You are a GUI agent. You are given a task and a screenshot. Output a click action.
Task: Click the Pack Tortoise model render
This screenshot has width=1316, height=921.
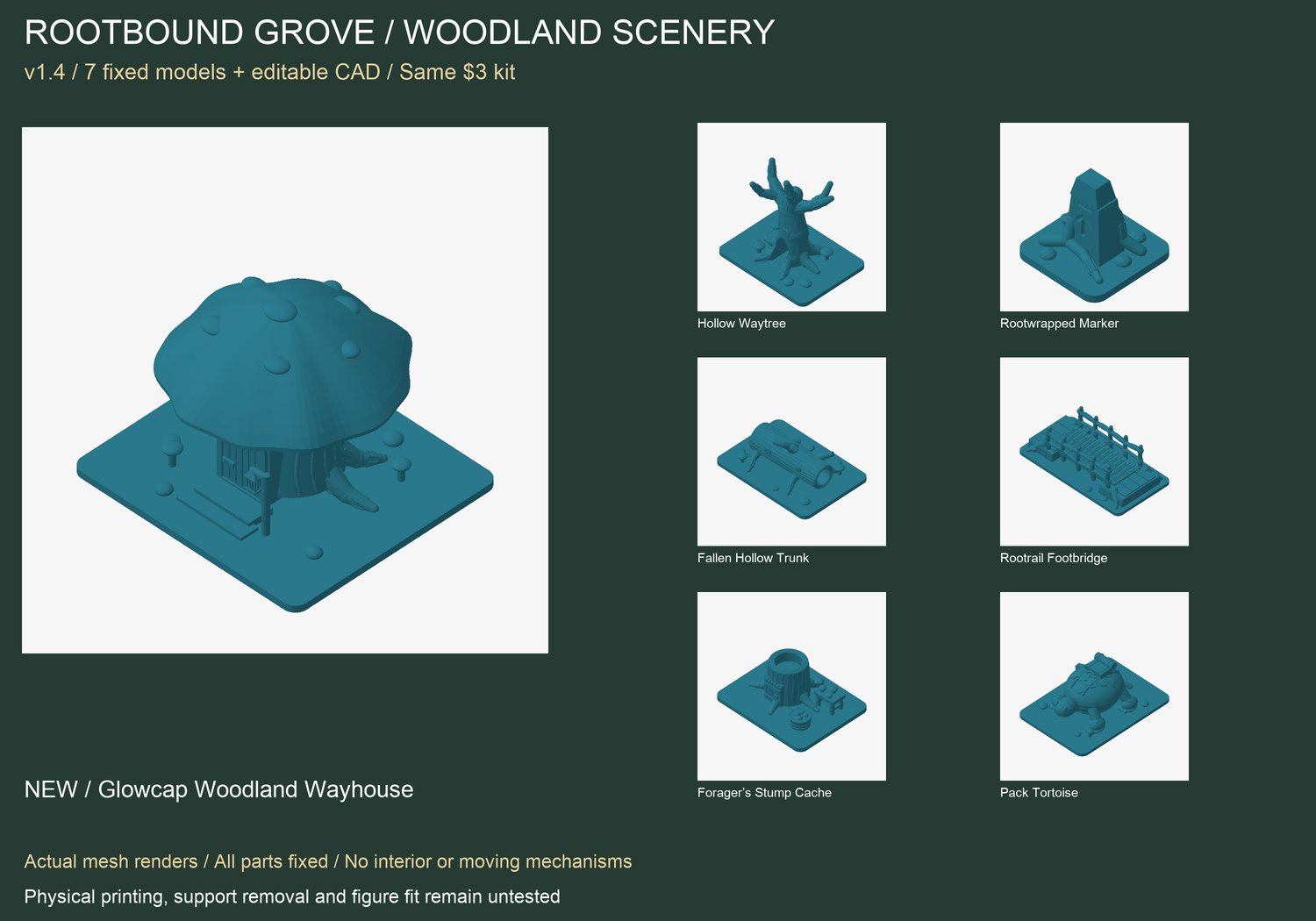pyautogui.click(x=1094, y=686)
